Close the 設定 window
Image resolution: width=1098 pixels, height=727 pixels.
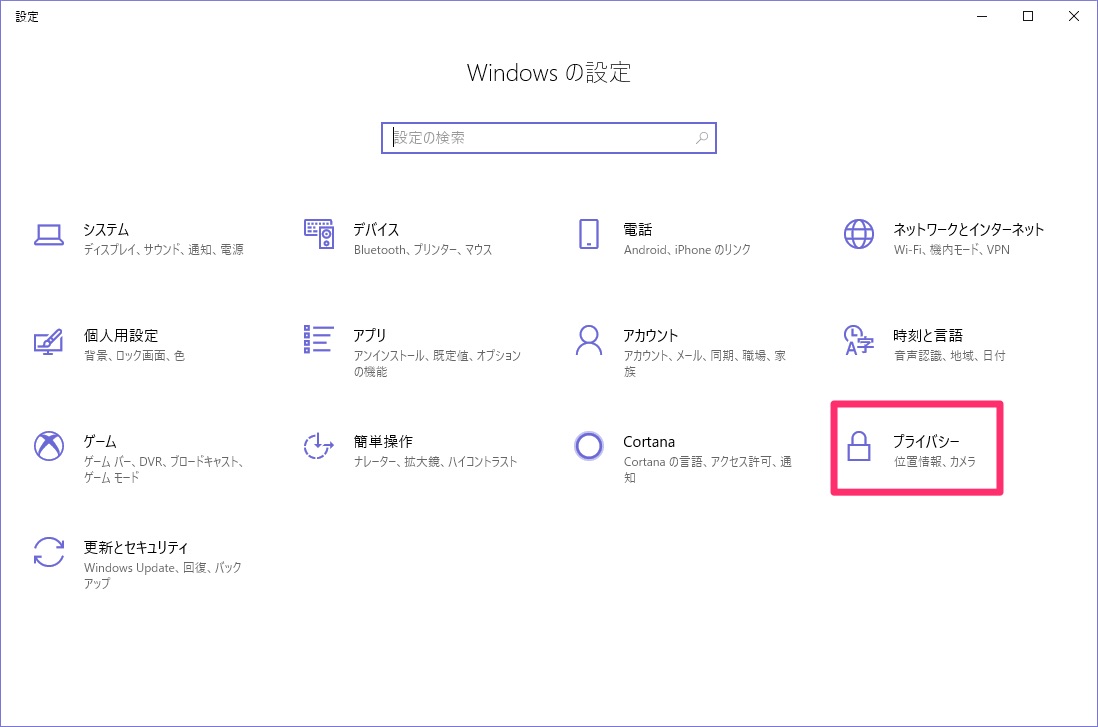click(x=1073, y=16)
